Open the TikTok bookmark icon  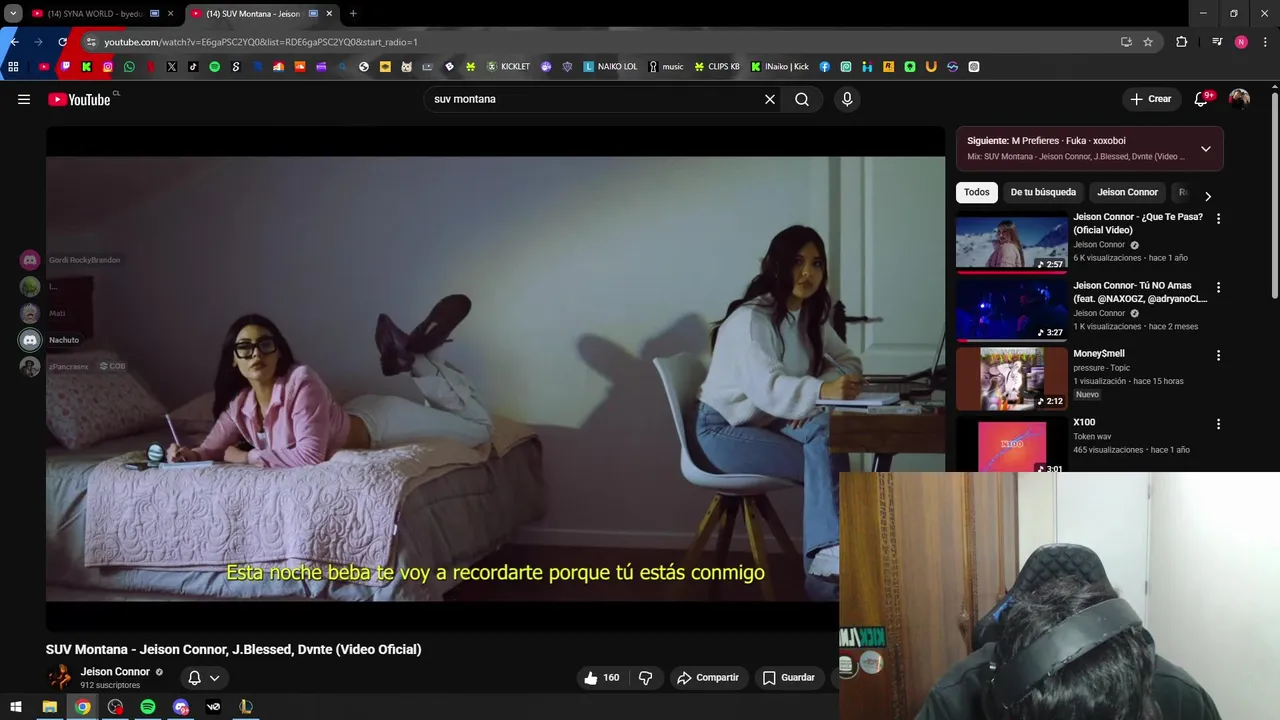(193, 67)
